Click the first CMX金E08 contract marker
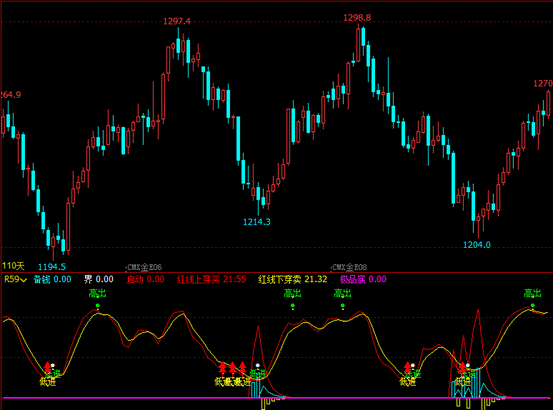Image resolution: width=553 pixels, height=410 pixels. click(x=144, y=267)
